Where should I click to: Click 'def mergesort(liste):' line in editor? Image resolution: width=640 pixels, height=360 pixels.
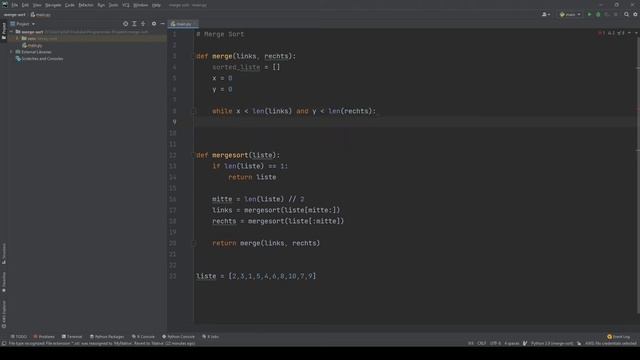point(238,155)
